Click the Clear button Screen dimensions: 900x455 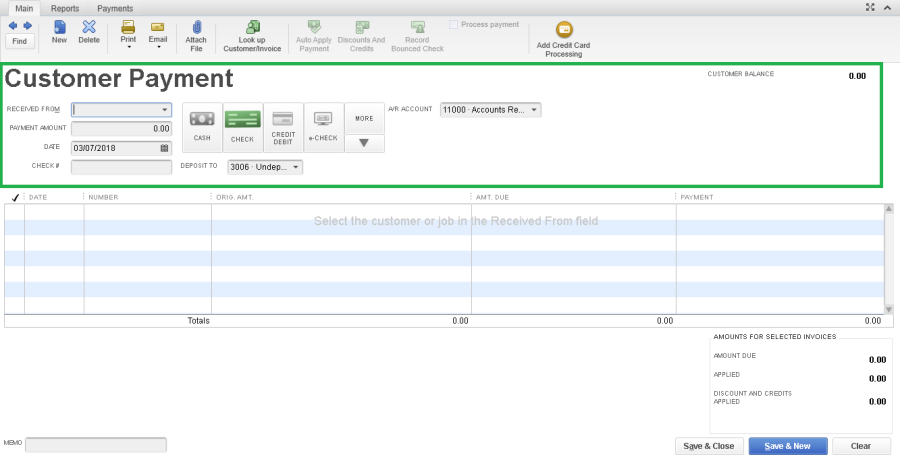[x=860, y=446]
